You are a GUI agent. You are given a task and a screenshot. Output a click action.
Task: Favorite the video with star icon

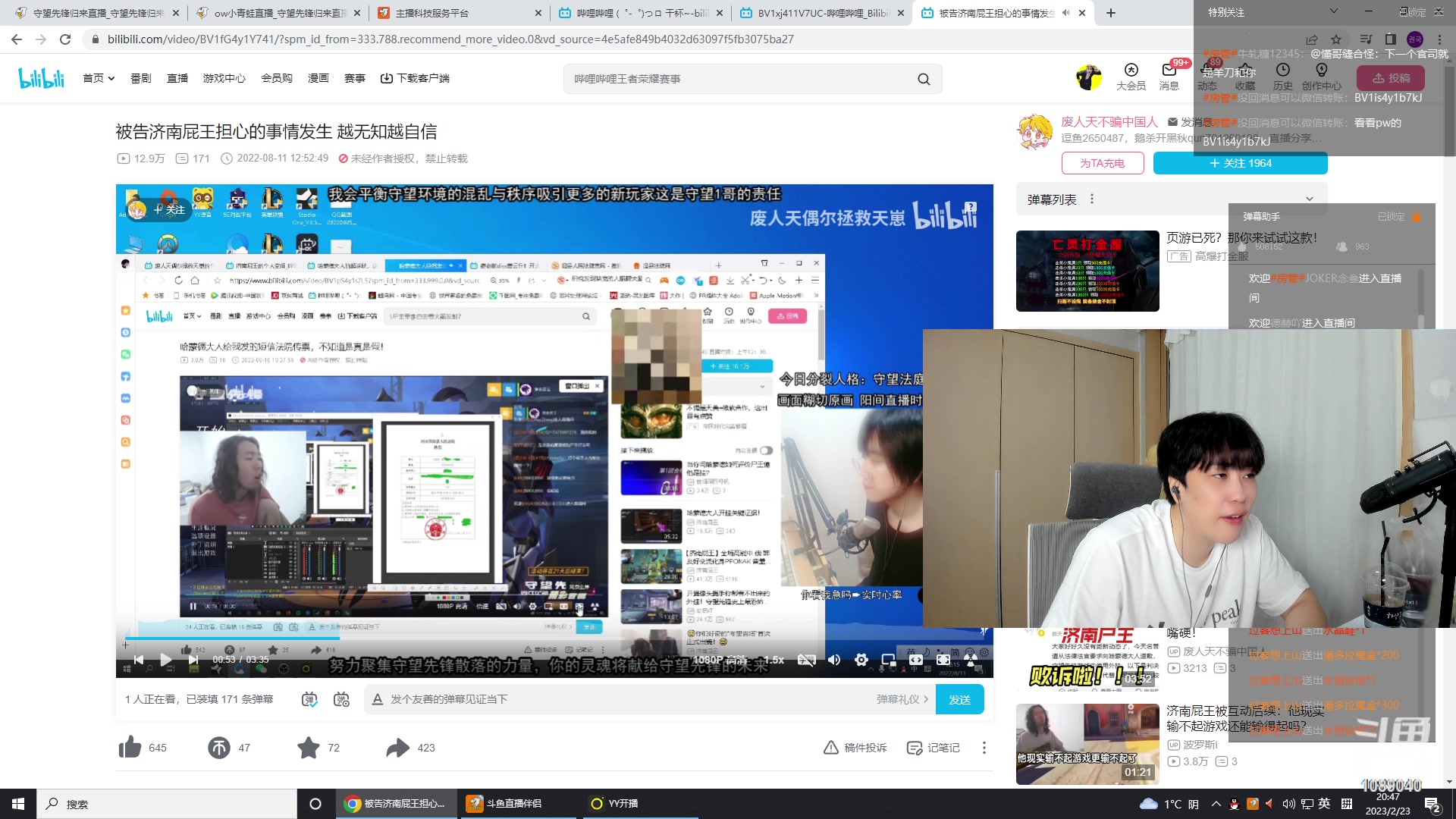pos(309,748)
